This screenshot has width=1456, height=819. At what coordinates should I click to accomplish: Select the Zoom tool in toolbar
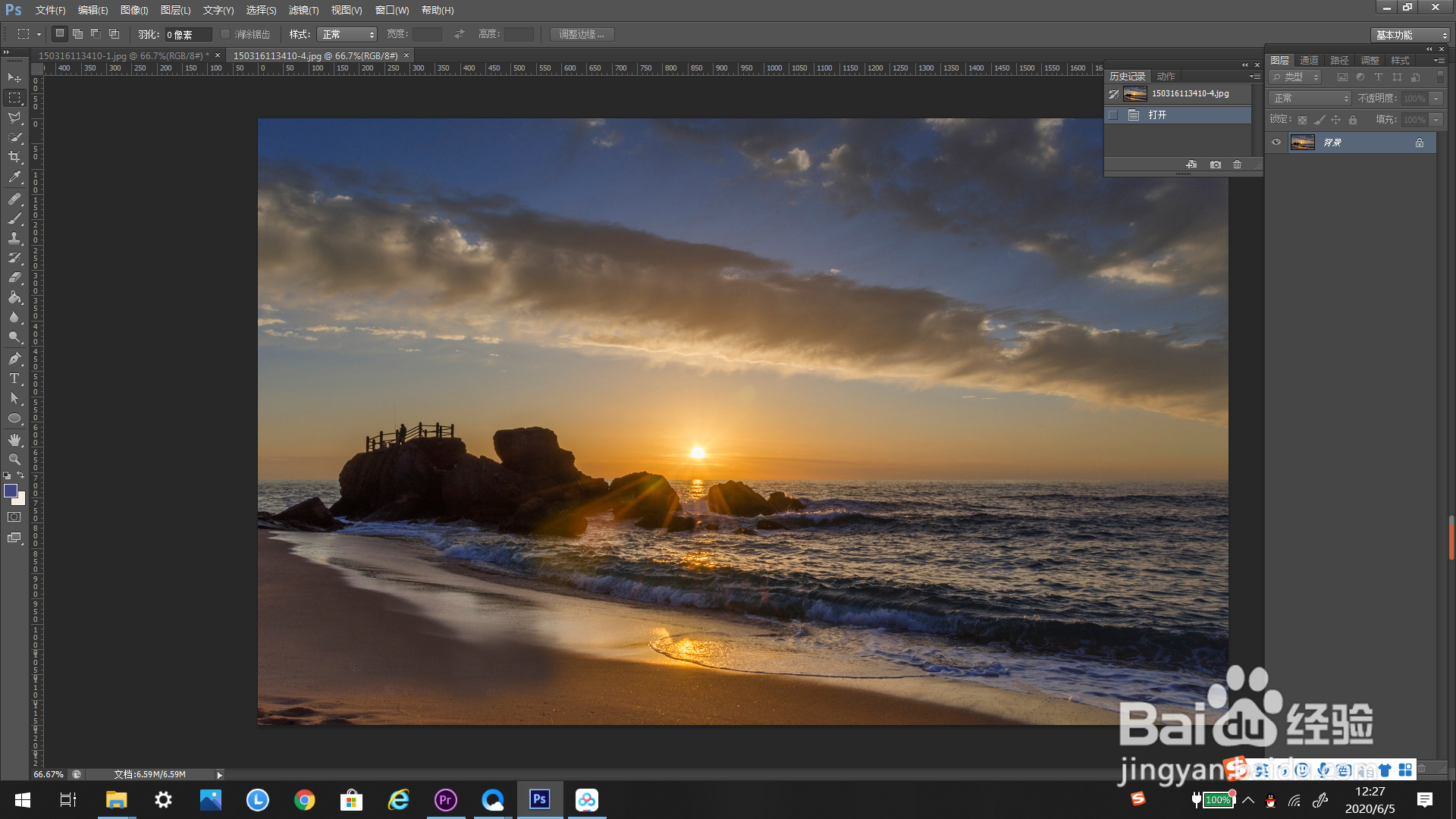point(14,460)
